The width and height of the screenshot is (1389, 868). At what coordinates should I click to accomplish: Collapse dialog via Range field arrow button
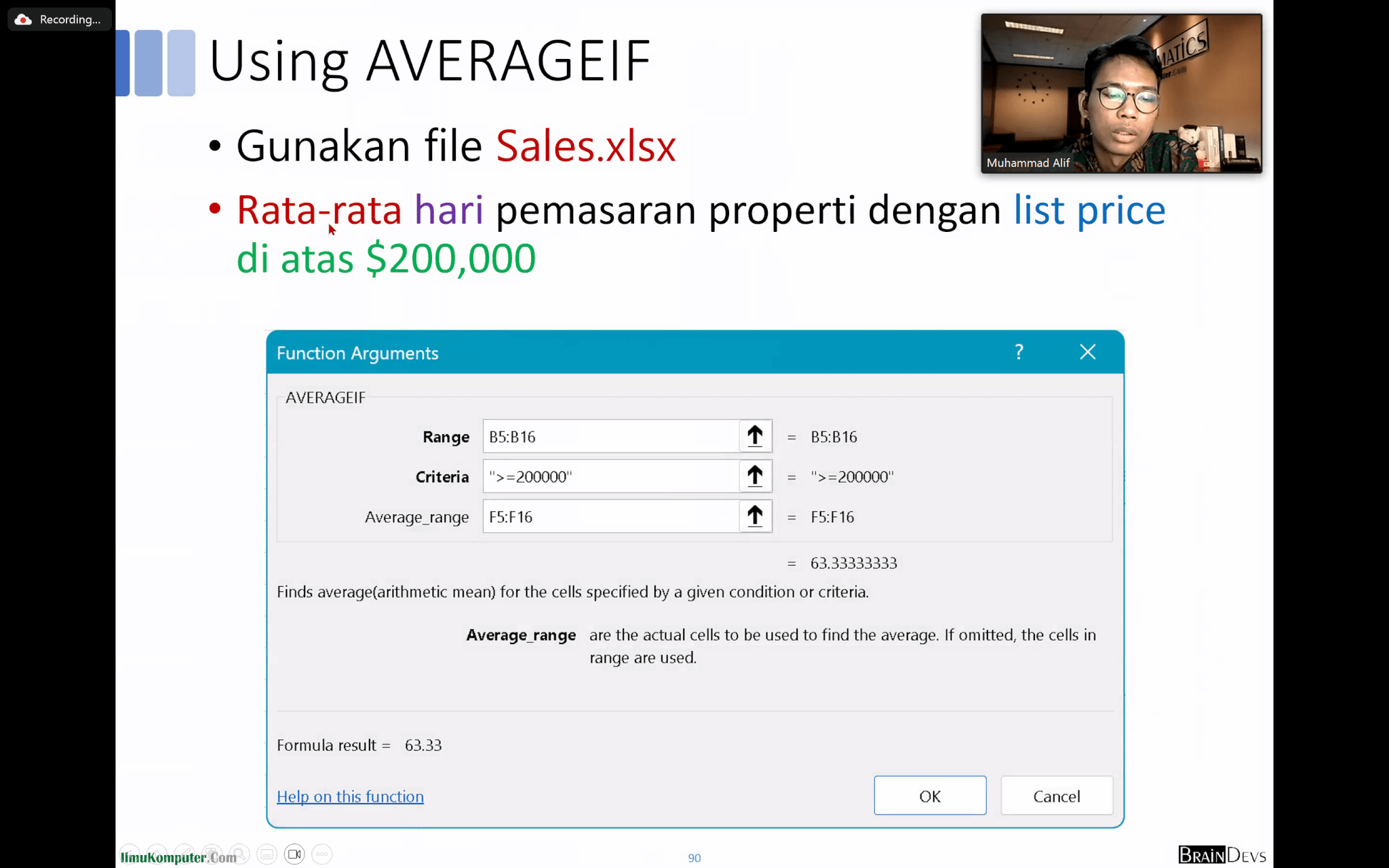click(755, 436)
